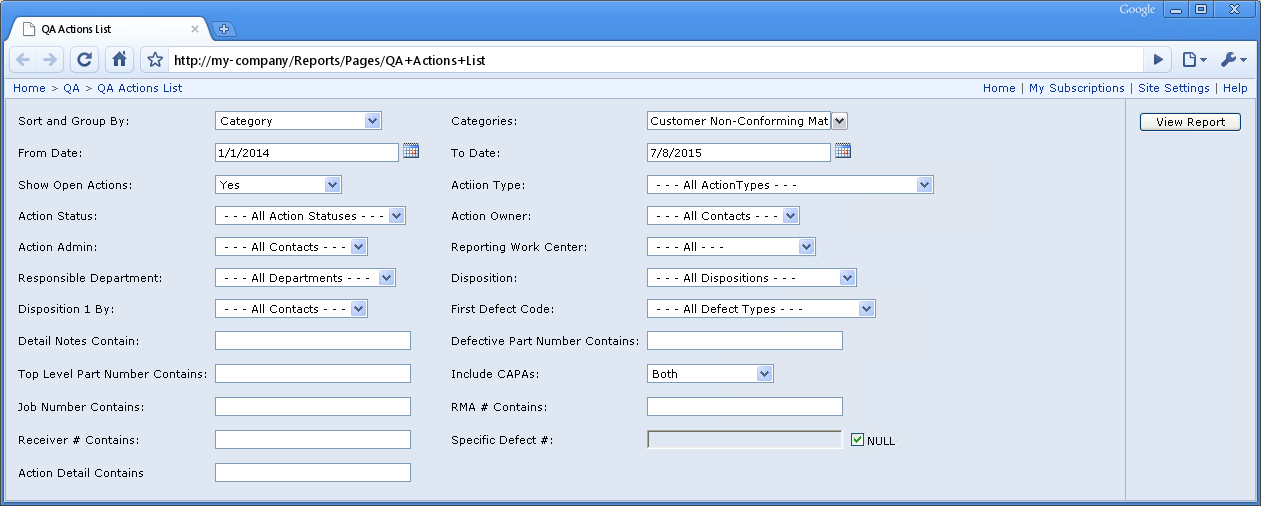
Task: Open a new browser tab
Action: pos(224,30)
